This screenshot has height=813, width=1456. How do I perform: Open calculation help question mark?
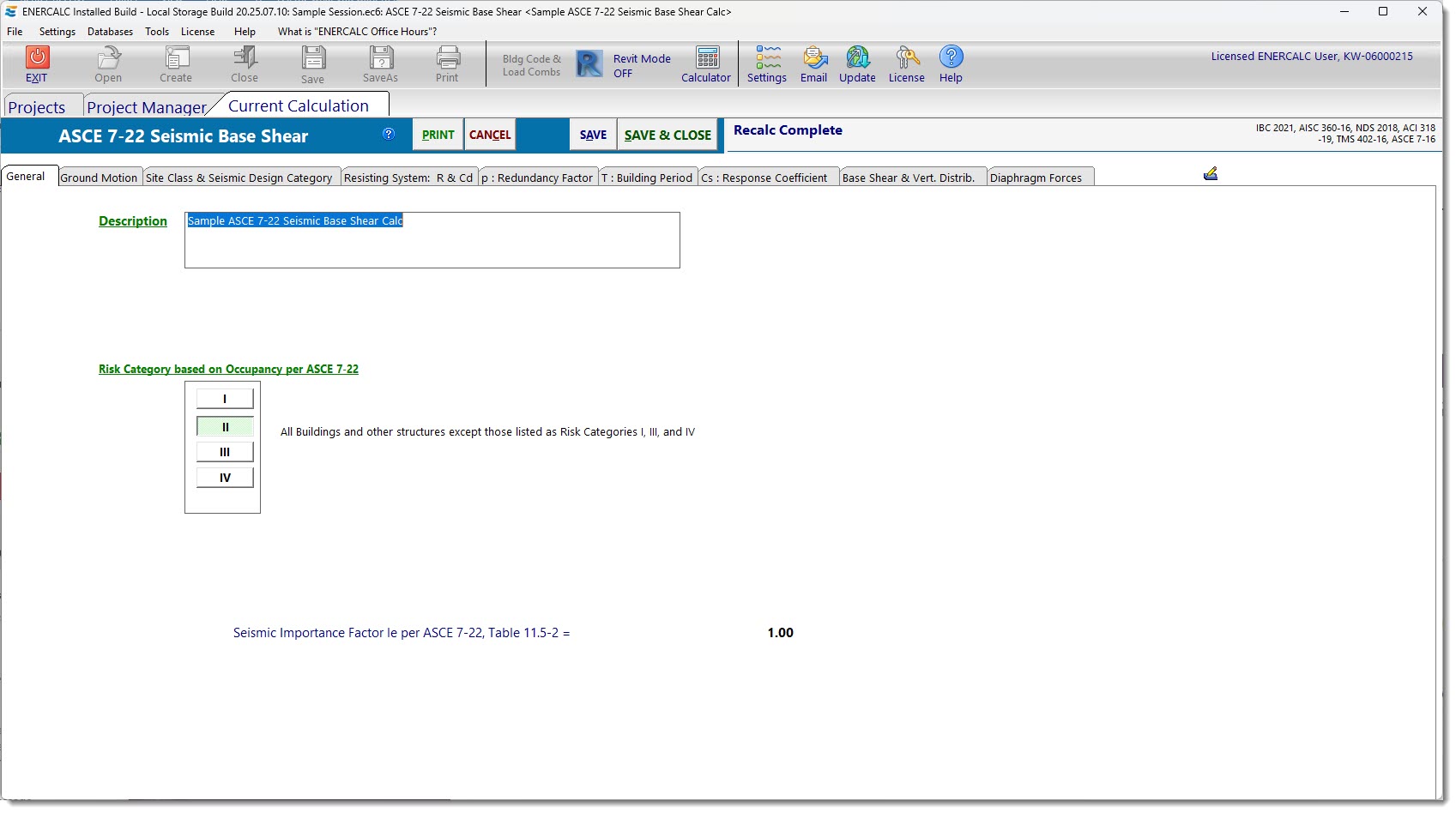click(389, 134)
